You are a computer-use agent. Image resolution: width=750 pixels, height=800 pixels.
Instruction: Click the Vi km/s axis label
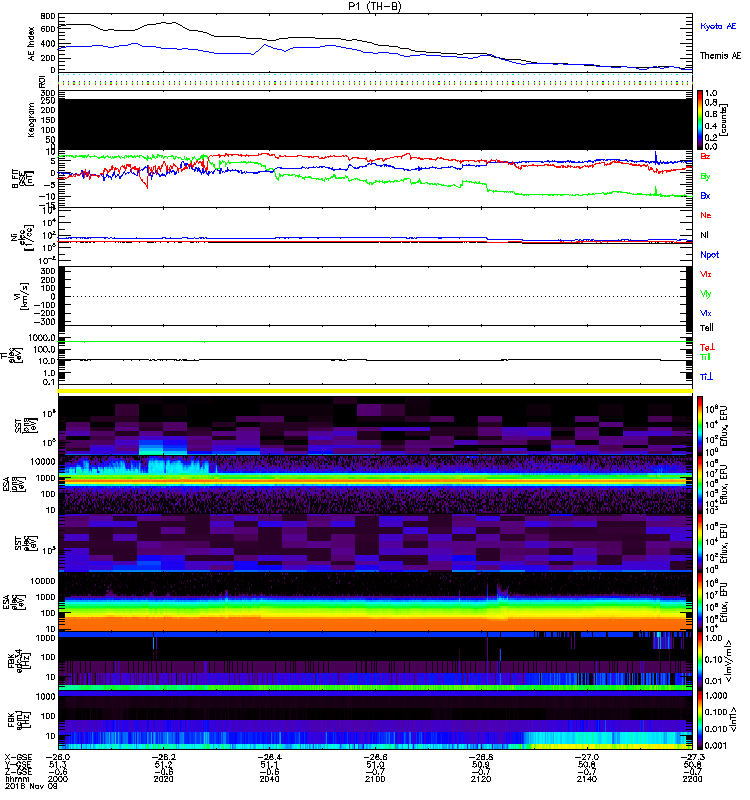tap(19, 296)
